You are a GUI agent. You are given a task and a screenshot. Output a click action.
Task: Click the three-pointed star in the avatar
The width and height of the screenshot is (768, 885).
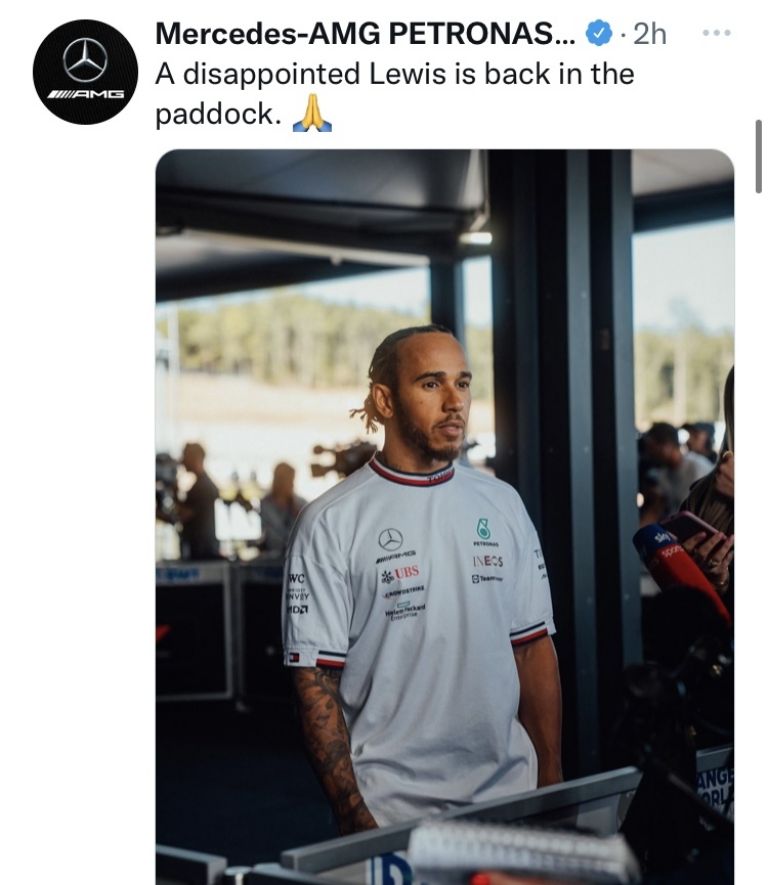(85, 60)
